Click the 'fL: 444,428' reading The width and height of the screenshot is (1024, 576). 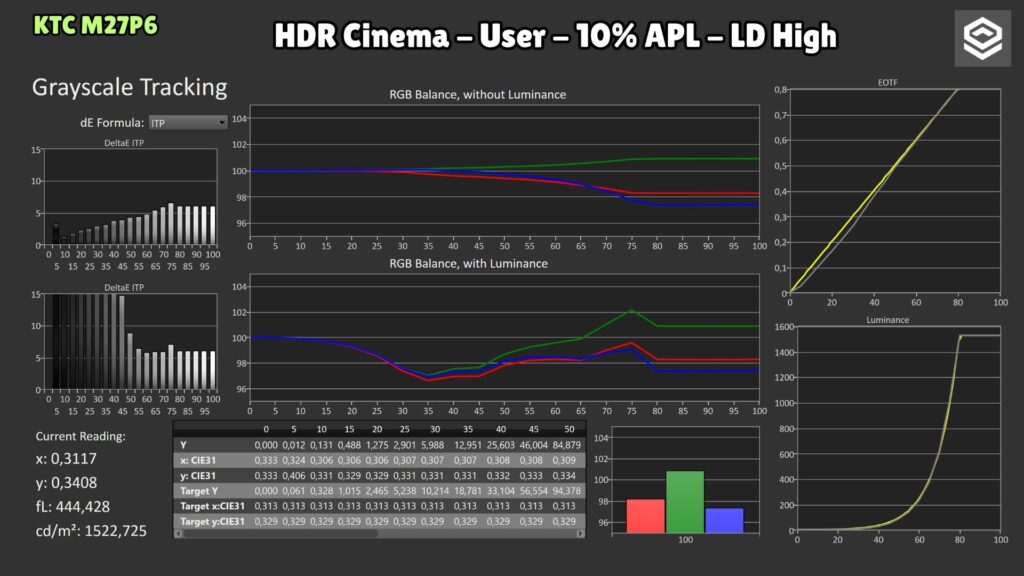(x=72, y=507)
